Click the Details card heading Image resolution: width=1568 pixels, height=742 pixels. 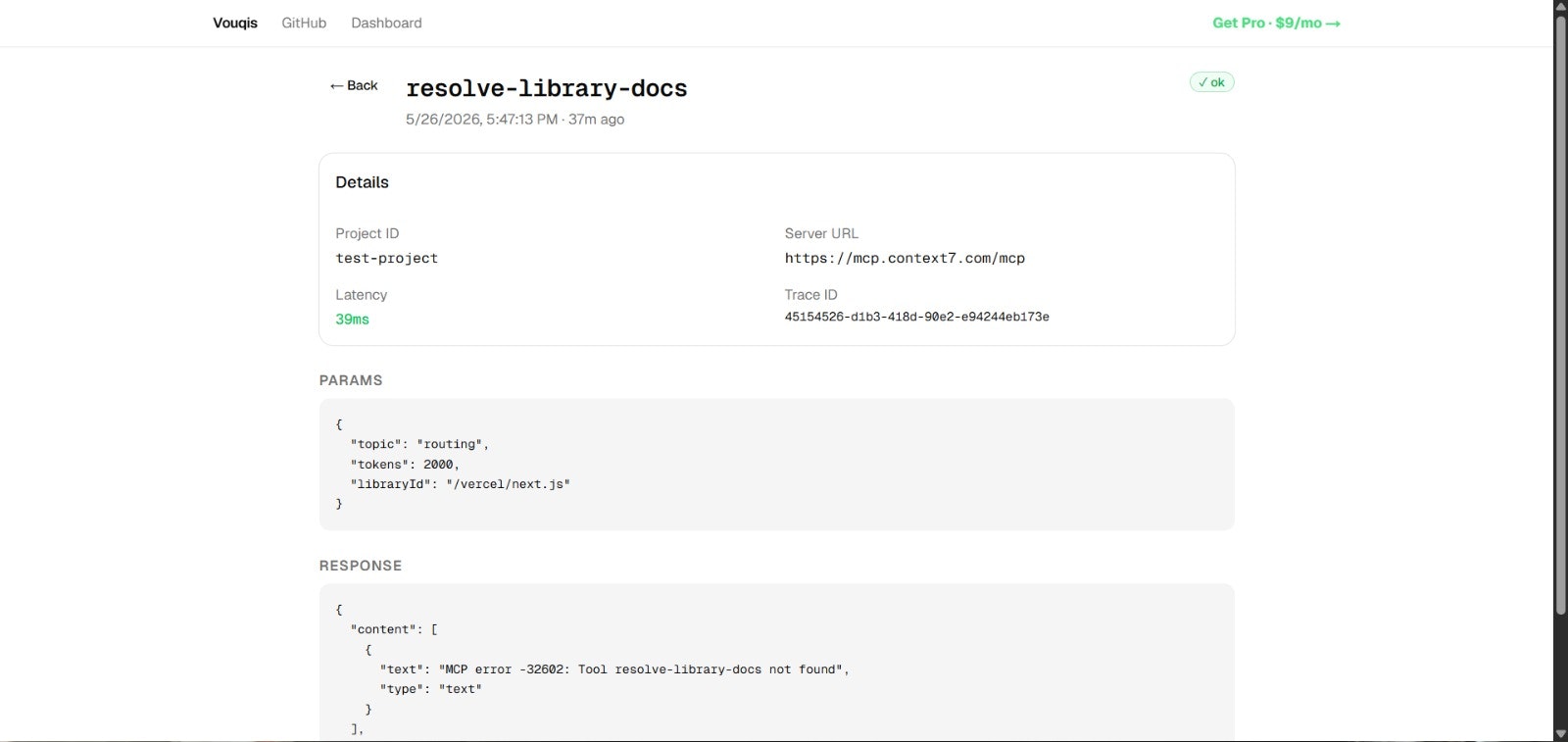362,182
